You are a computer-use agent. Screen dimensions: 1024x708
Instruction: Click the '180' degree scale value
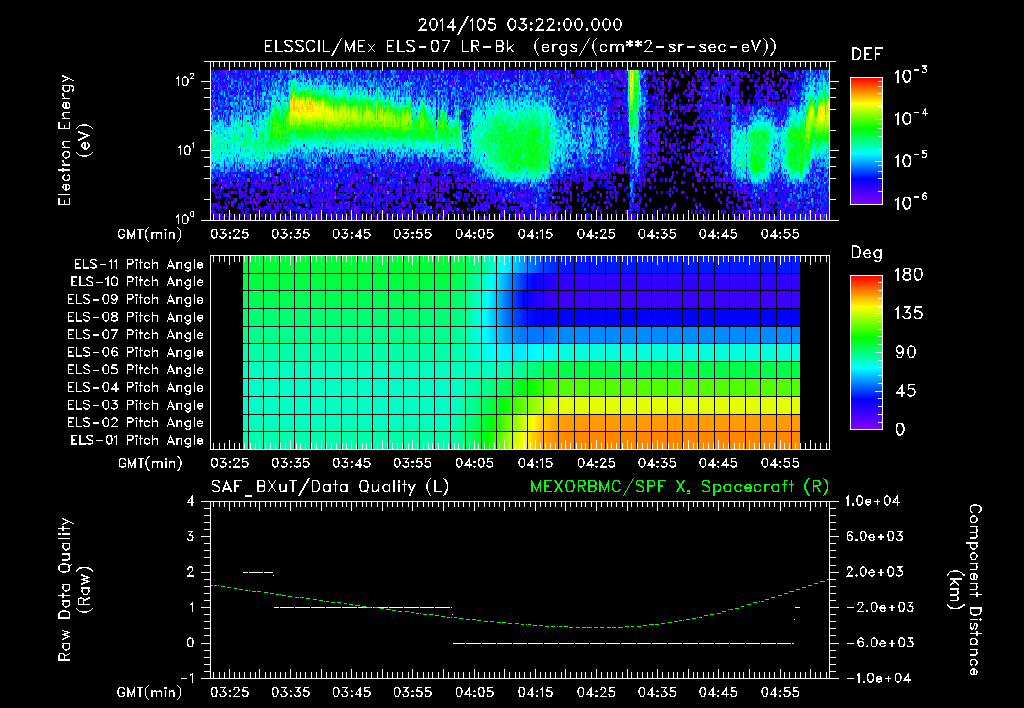pyautogui.click(x=908, y=275)
